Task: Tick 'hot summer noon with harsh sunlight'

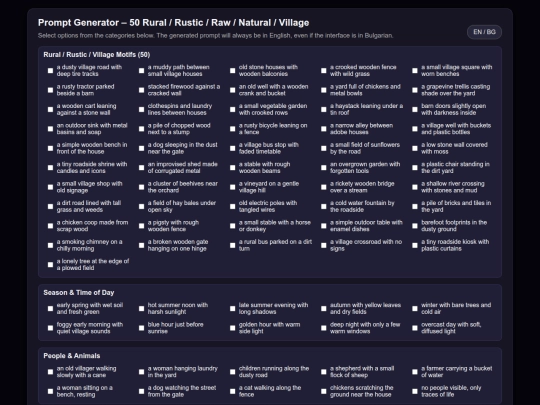Action: (x=142, y=309)
